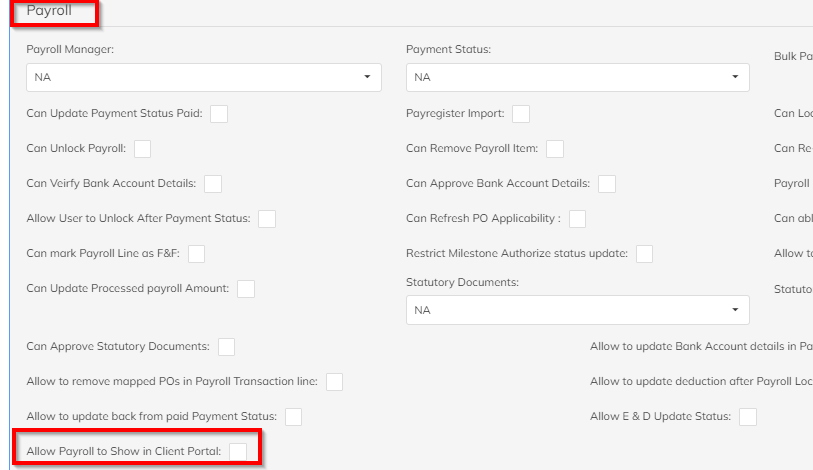
Task: Open the Payroll Manager dropdown
Action: [203, 77]
